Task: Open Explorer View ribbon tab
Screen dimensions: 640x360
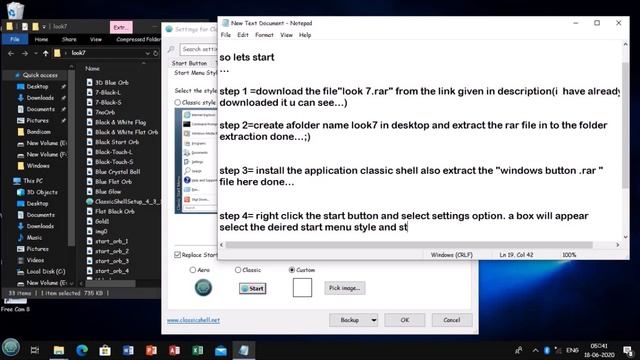Action: [x=96, y=39]
